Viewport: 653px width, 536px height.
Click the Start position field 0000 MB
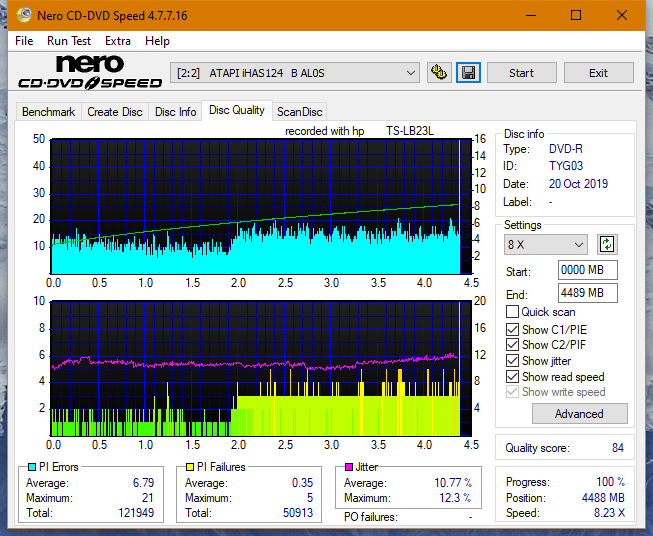(587, 270)
